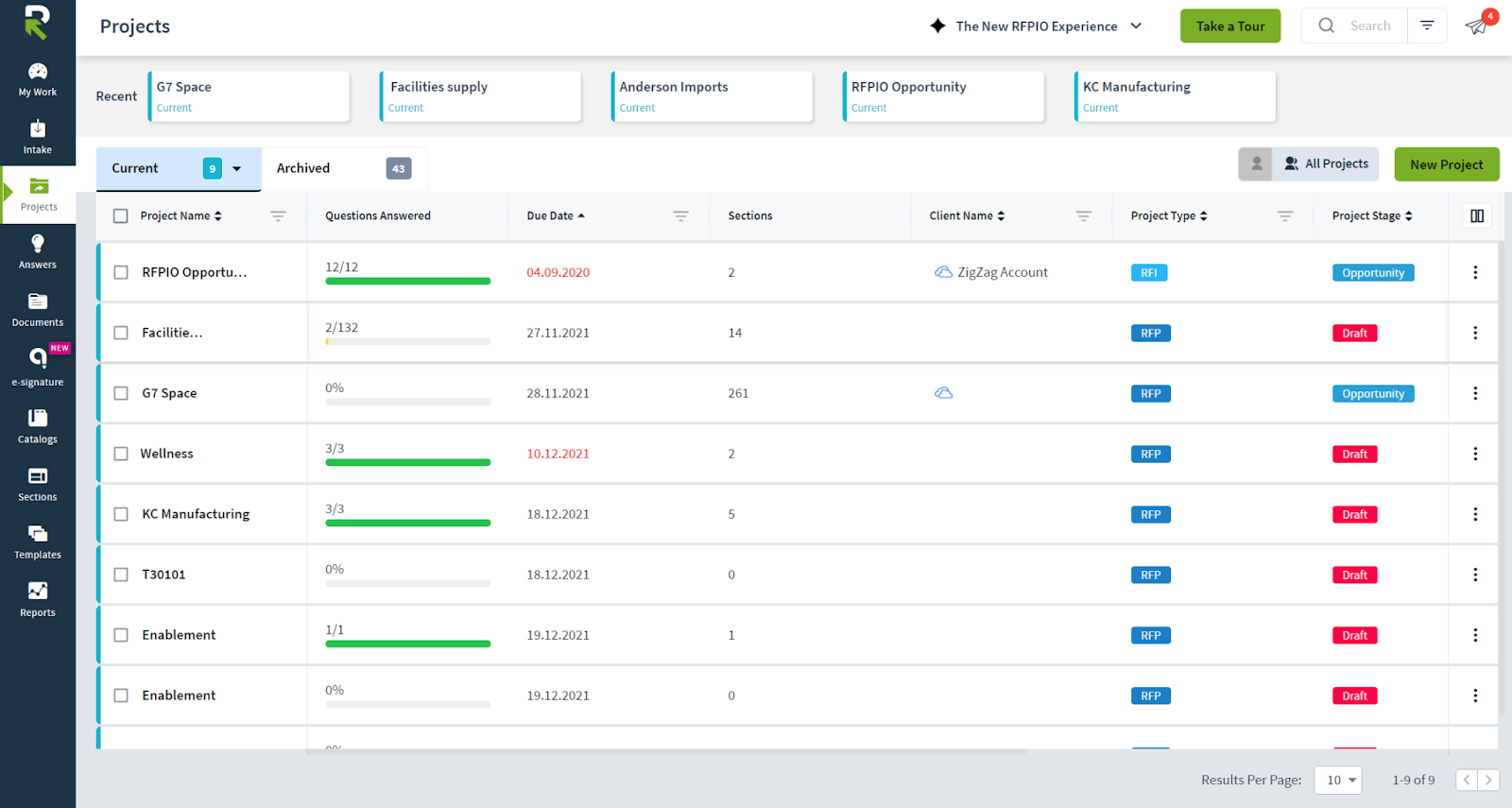
Task: Open actions menu for Facilities row
Action: [1475, 333]
